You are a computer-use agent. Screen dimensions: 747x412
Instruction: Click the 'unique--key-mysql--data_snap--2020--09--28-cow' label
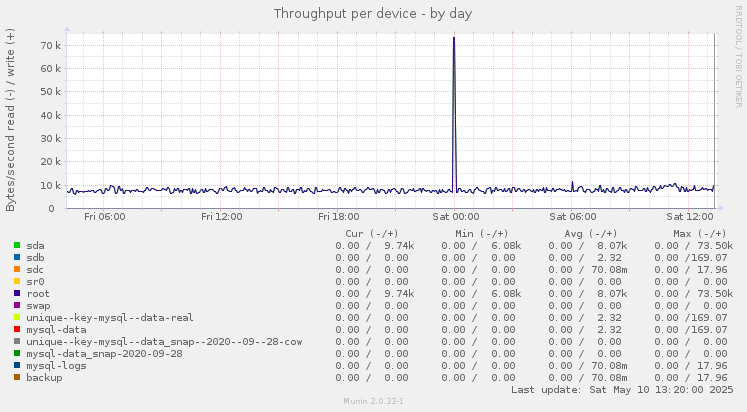164,342
